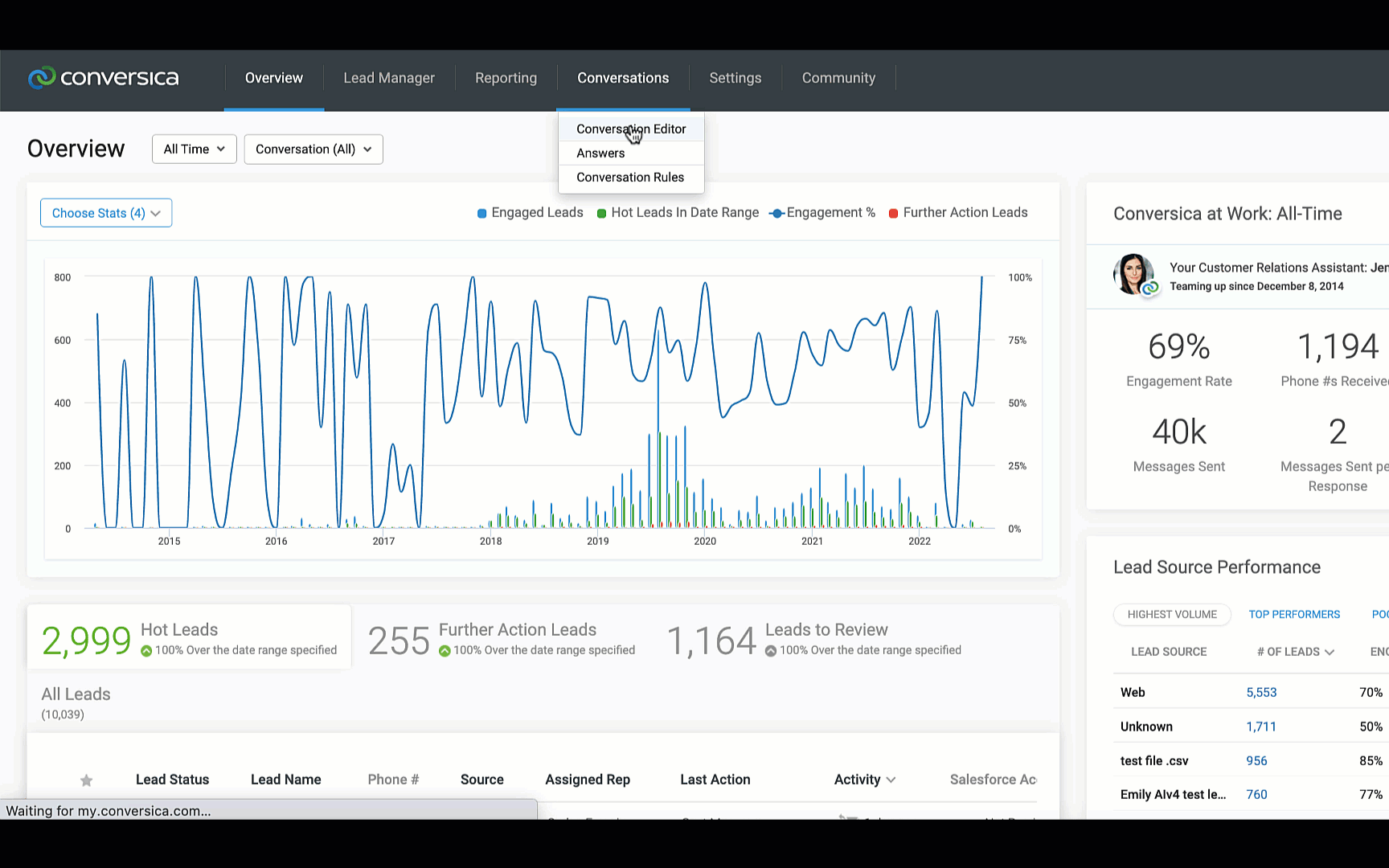Open the All Time date range dropdown
Viewport: 1389px width, 868px height.
(195, 149)
